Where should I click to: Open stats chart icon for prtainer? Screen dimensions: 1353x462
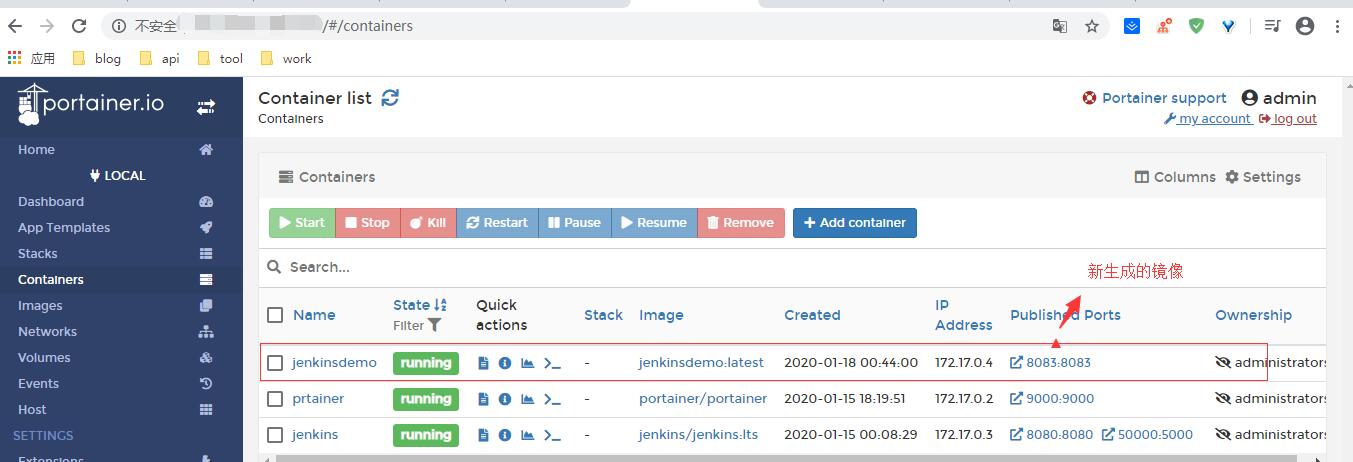click(528, 399)
